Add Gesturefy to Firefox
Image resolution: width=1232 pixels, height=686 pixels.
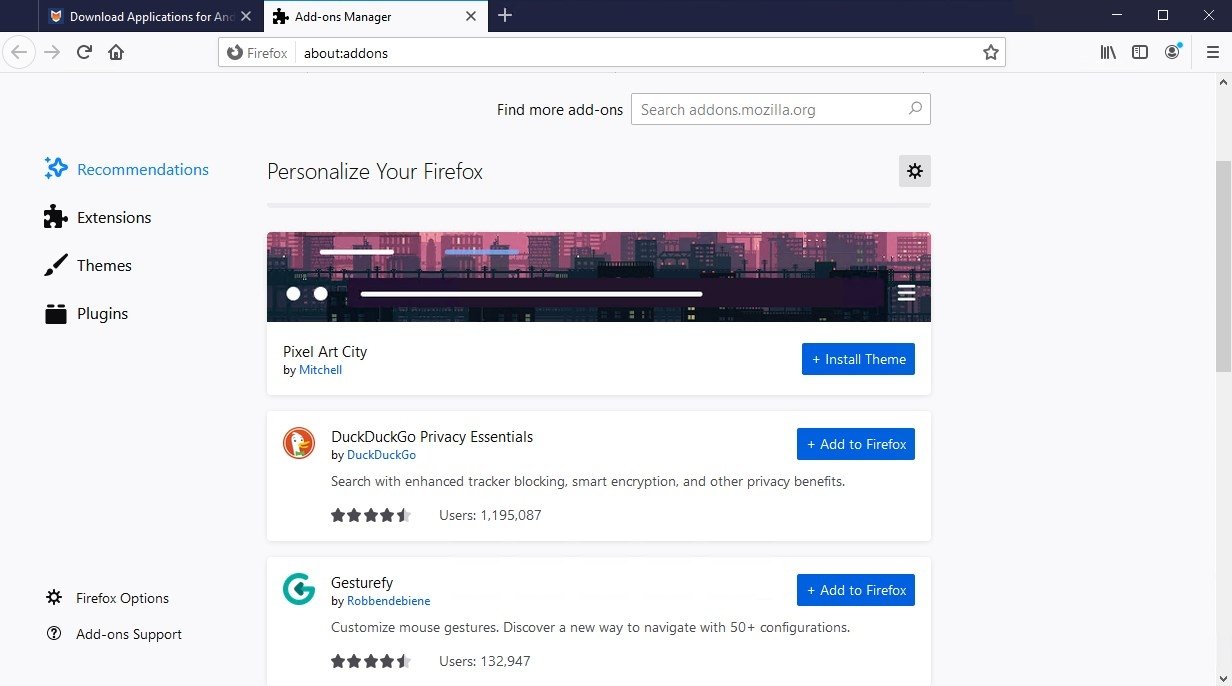point(856,590)
